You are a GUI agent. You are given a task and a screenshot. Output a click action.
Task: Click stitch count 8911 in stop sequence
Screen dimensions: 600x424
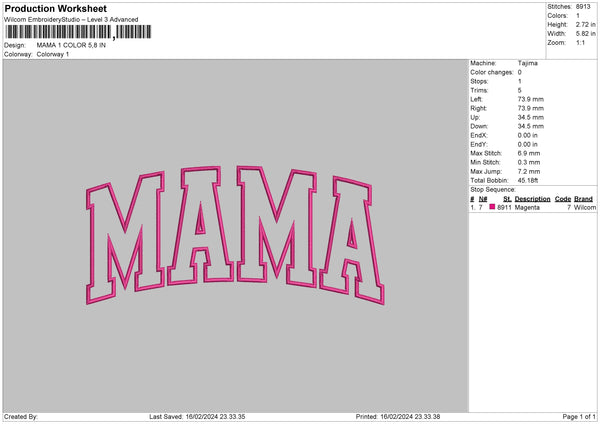tap(505, 207)
